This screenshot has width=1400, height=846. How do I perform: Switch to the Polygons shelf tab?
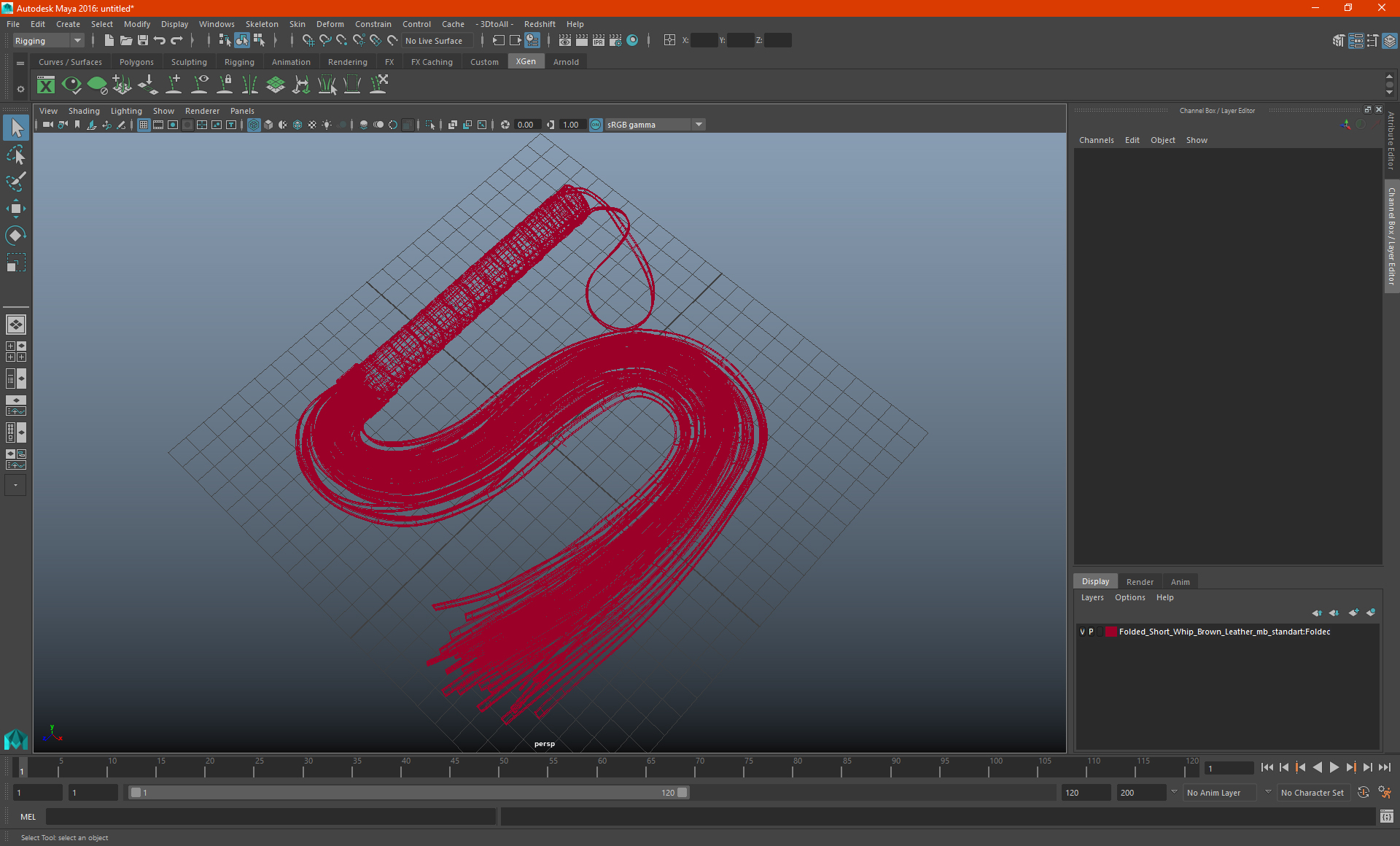[136, 62]
